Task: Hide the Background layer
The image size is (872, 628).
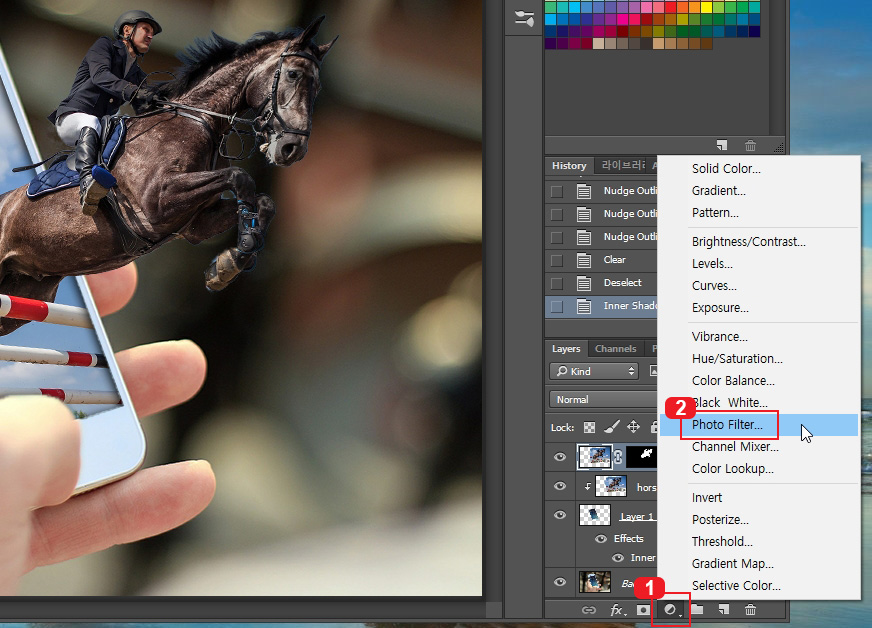Action: coord(561,581)
